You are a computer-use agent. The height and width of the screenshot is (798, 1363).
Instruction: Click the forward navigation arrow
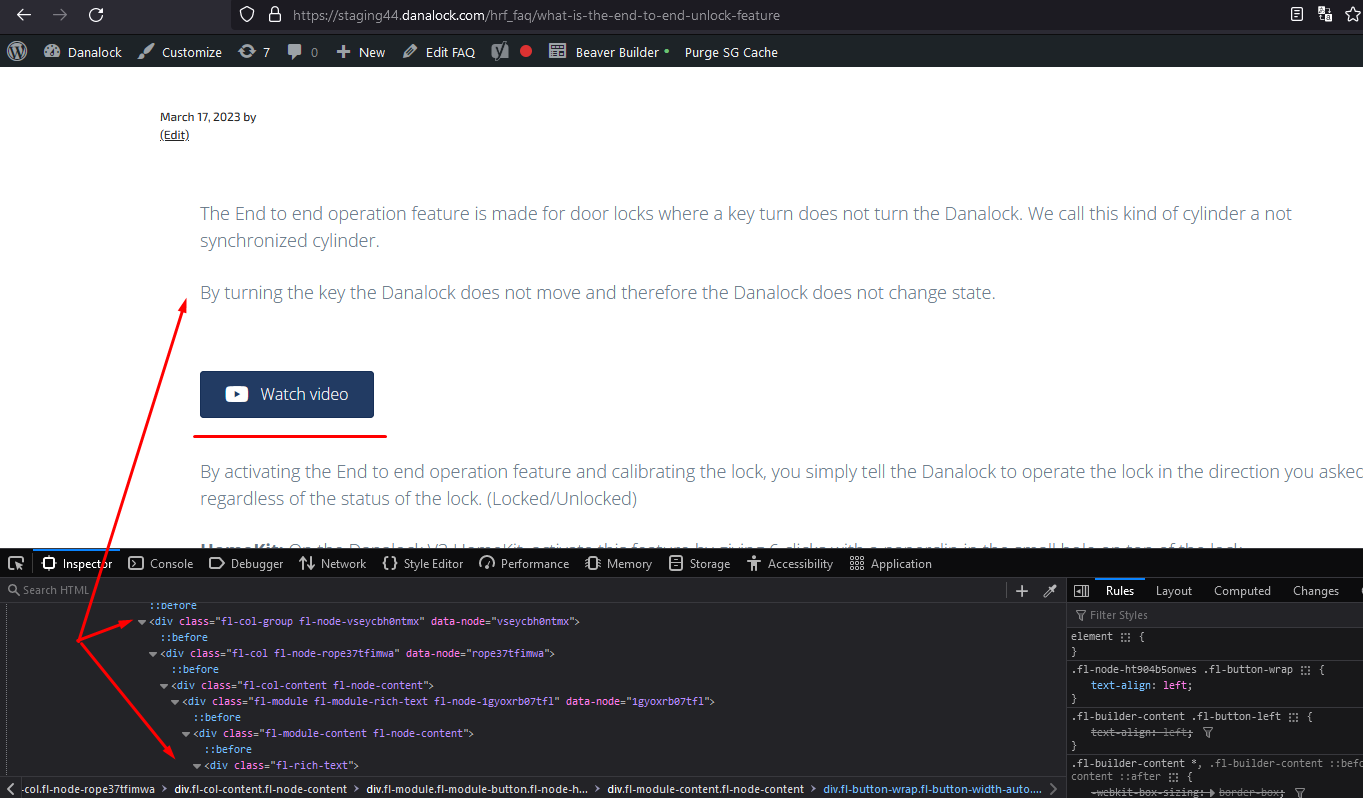click(60, 15)
